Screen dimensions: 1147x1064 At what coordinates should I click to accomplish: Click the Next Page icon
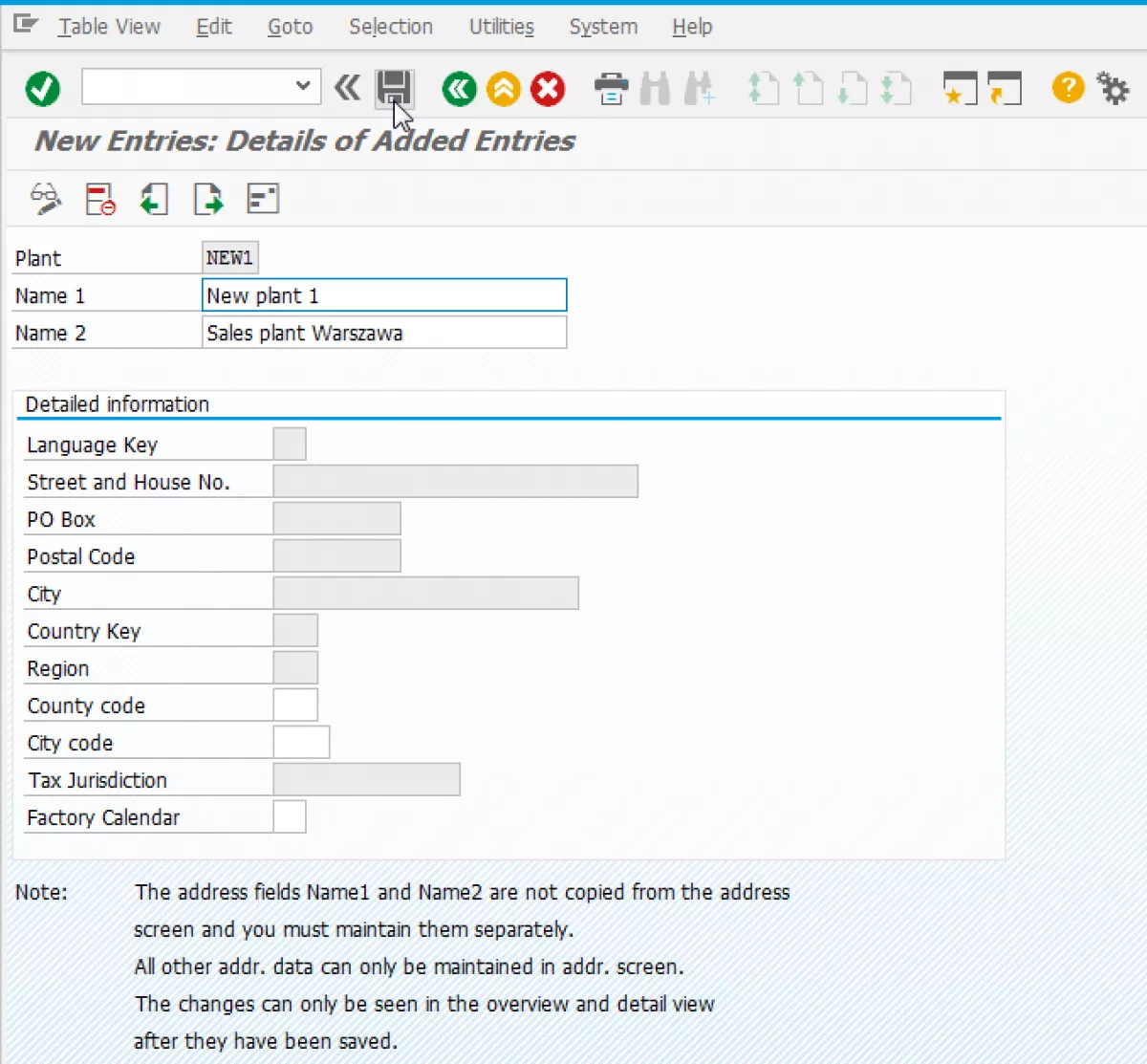pos(852,89)
